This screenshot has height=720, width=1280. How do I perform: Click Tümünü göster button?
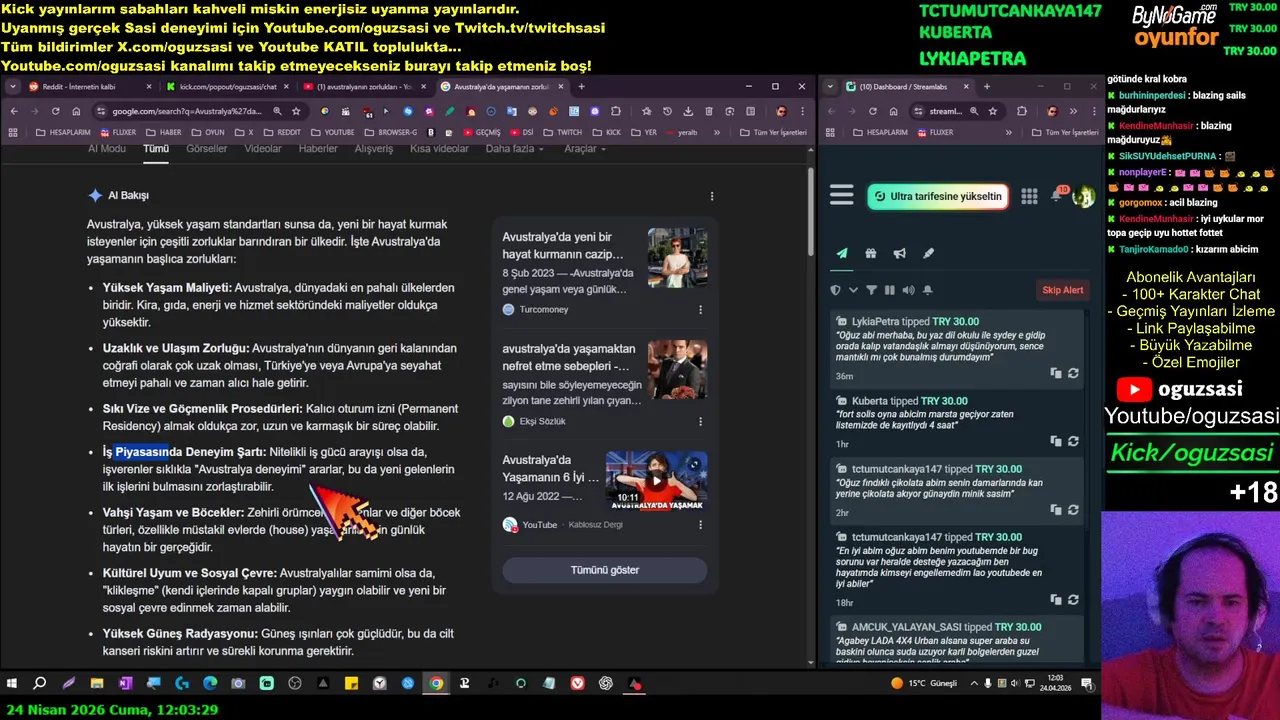click(x=604, y=570)
